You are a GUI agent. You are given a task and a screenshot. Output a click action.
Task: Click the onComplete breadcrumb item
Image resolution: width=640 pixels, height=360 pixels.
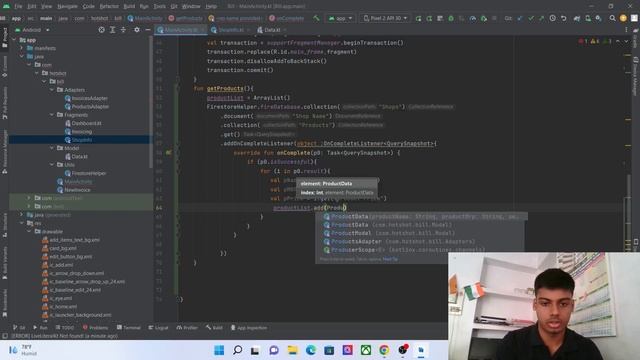[287, 18]
